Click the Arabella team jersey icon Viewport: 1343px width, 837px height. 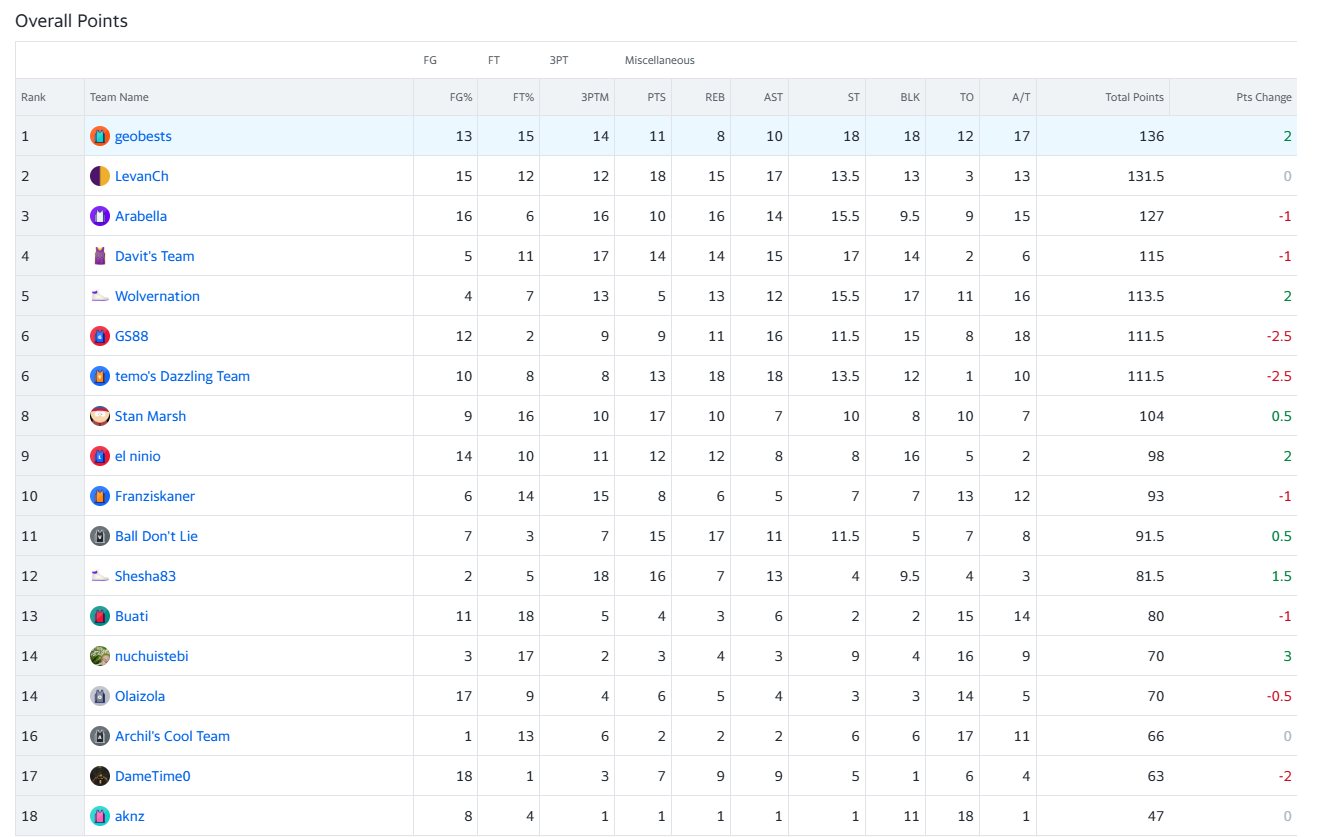(99, 216)
